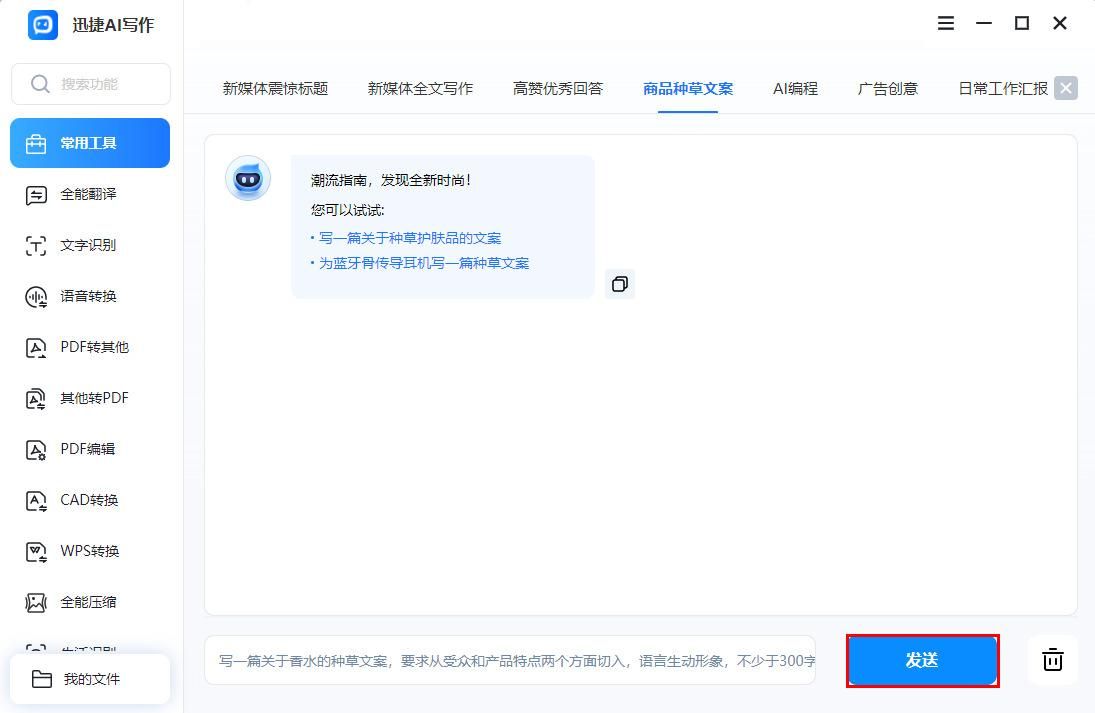Viewport: 1095px width, 713px height.
Task: Open the PDF编辑 label in sidebar
Action: click(x=87, y=449)
